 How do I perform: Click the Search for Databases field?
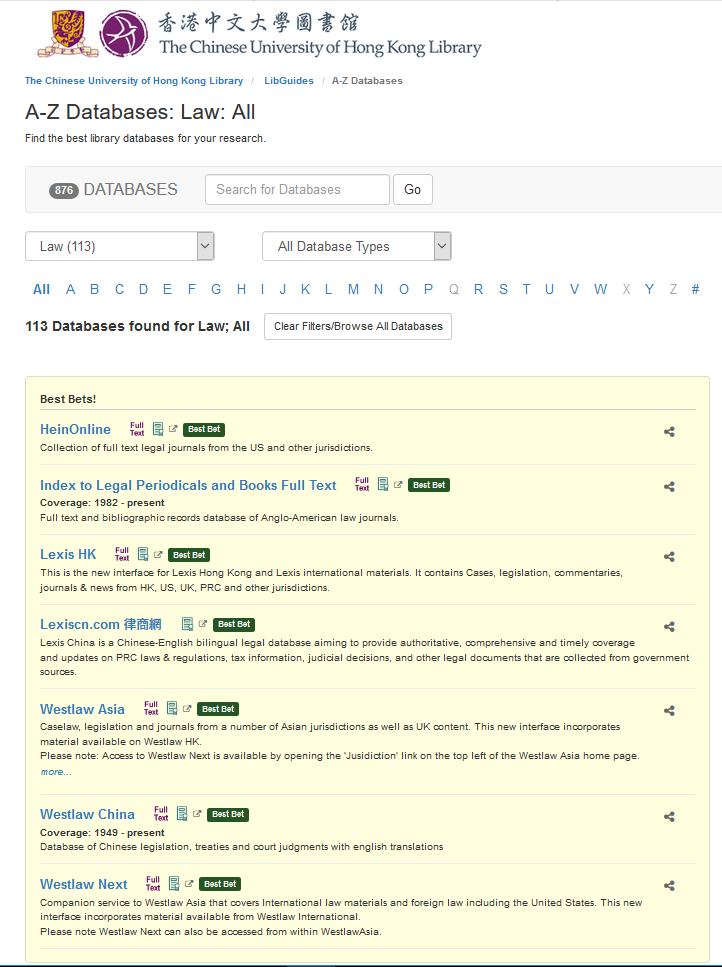(x=297, y=189)
